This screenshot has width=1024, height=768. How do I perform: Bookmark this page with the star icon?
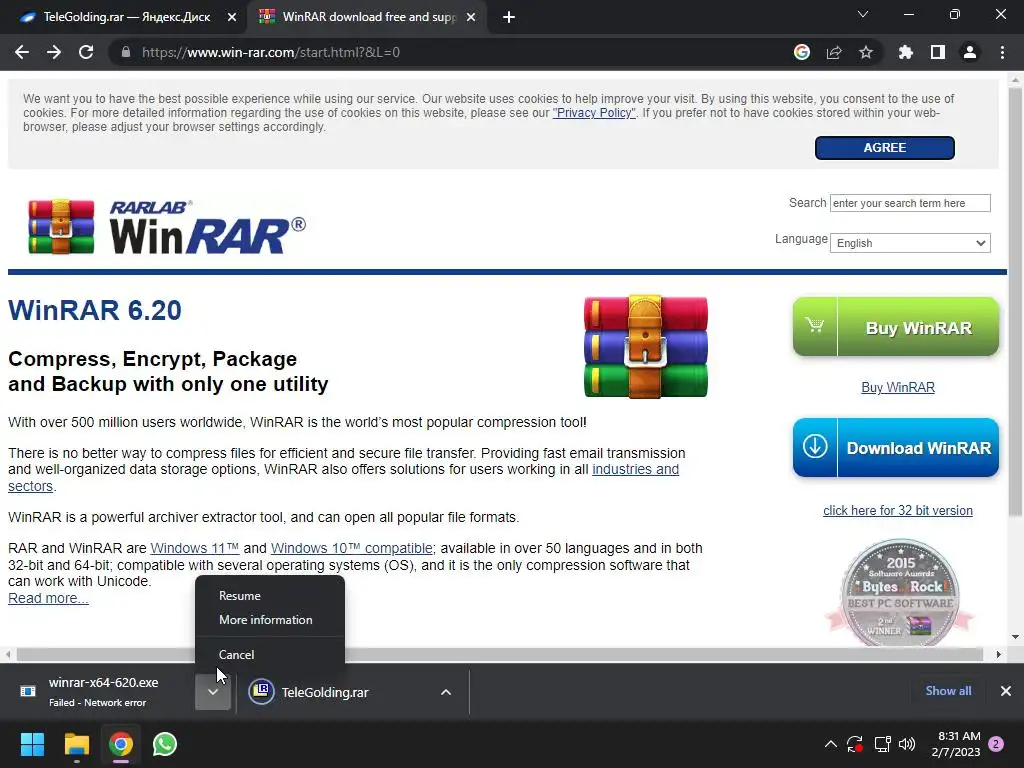866,52
